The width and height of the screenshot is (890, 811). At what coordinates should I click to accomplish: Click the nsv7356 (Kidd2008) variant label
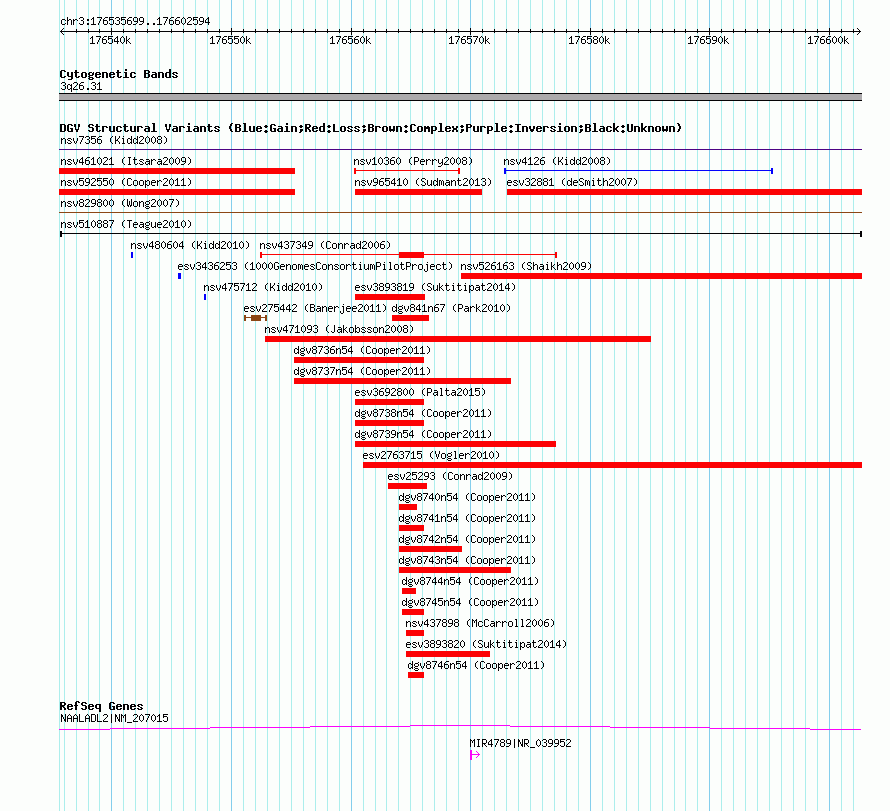pyautogui.click(x=114, y=140)
